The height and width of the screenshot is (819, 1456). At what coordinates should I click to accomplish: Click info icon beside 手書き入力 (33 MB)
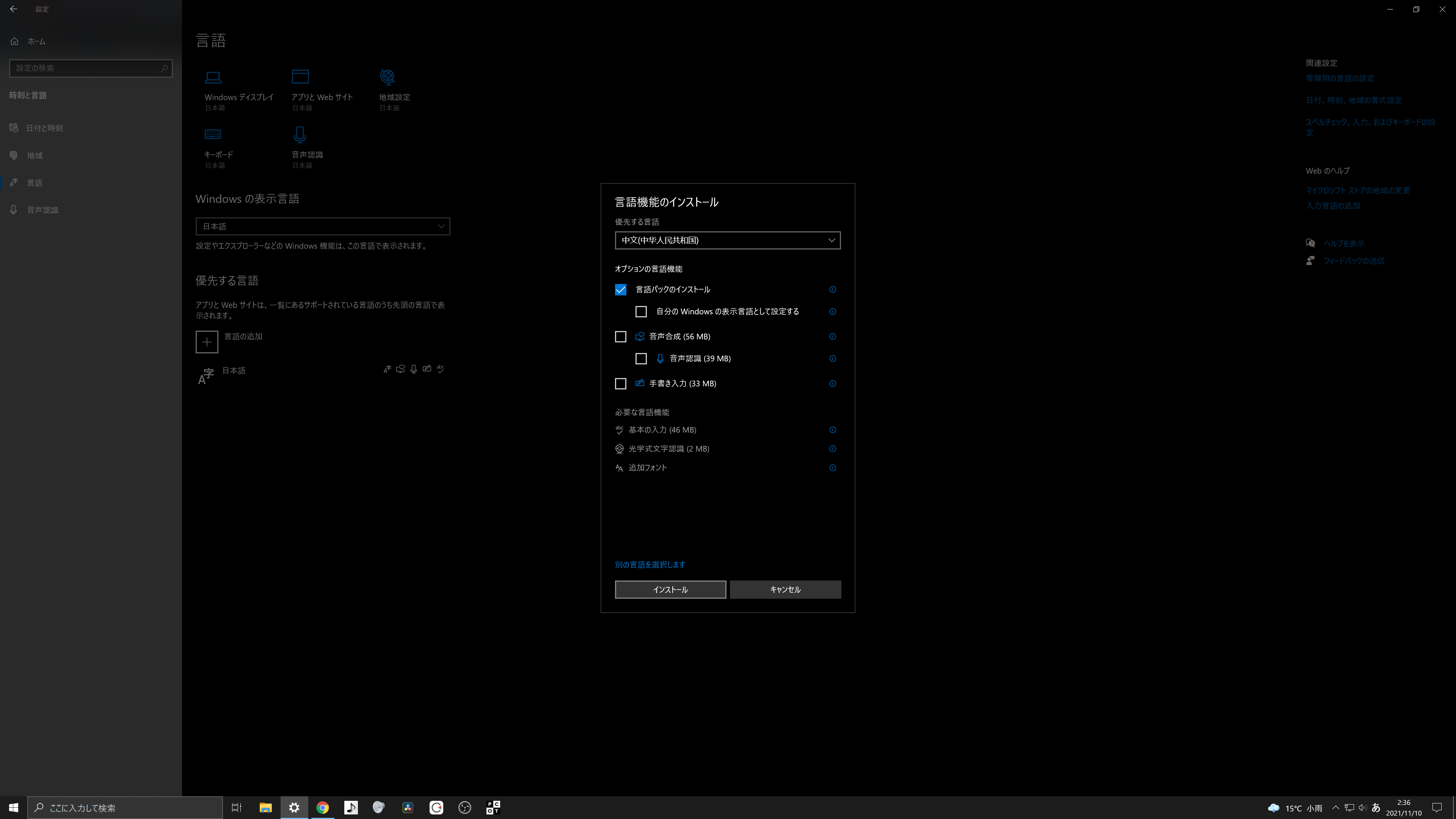click(x=833, y=383)
